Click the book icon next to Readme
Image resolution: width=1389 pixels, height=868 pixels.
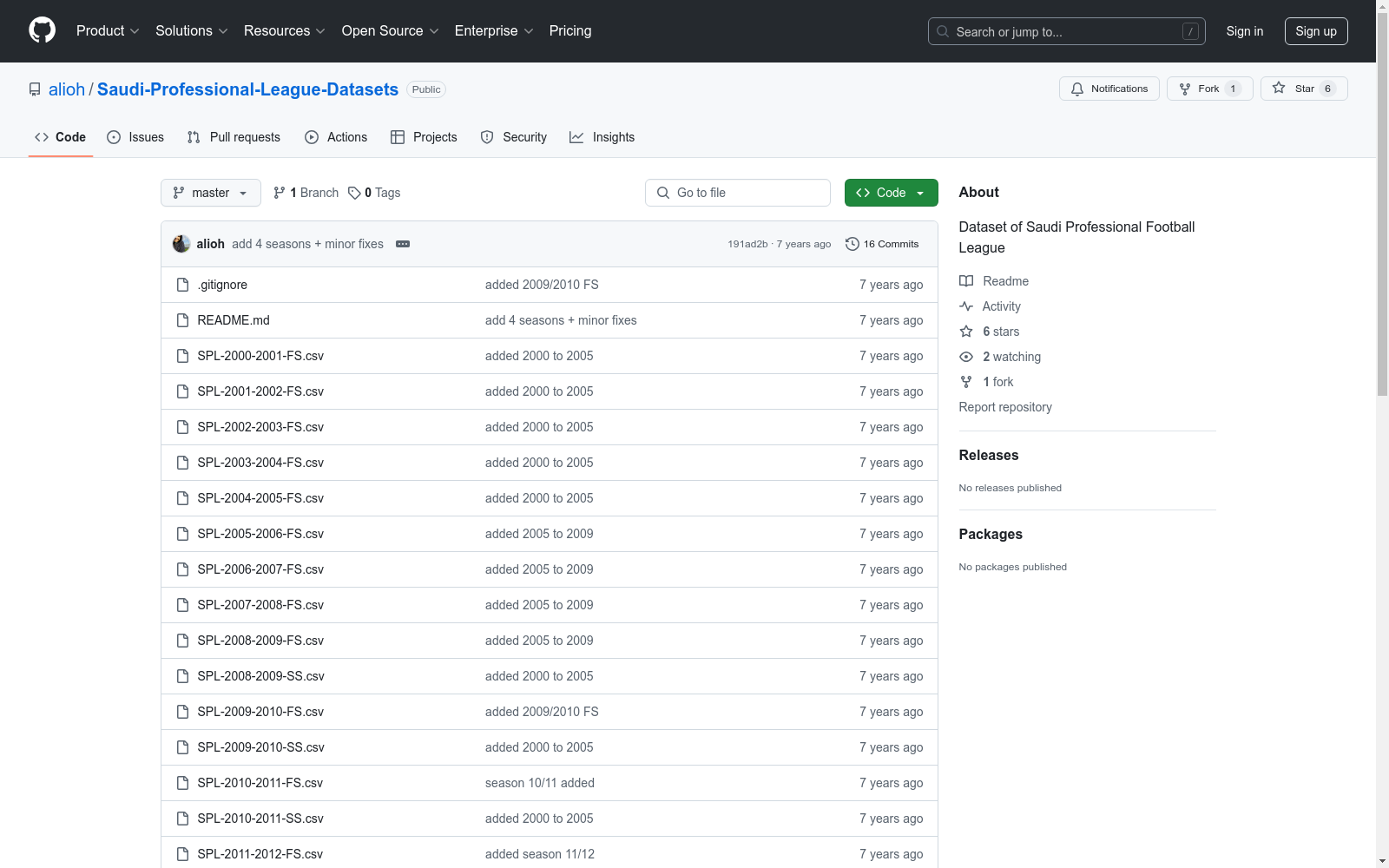[966, 281]
